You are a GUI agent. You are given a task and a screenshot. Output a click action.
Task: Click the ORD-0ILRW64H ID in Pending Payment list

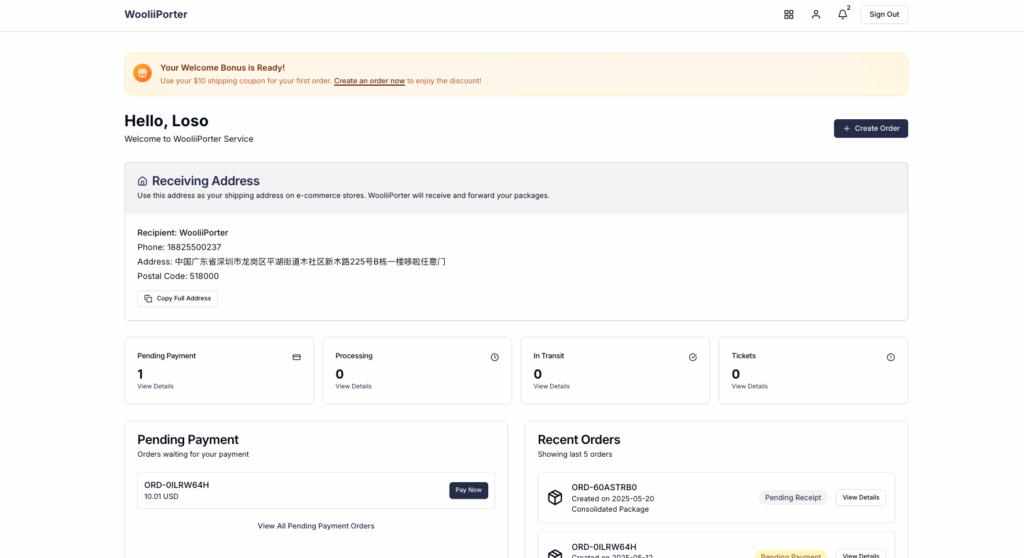[x=176, y=485]
